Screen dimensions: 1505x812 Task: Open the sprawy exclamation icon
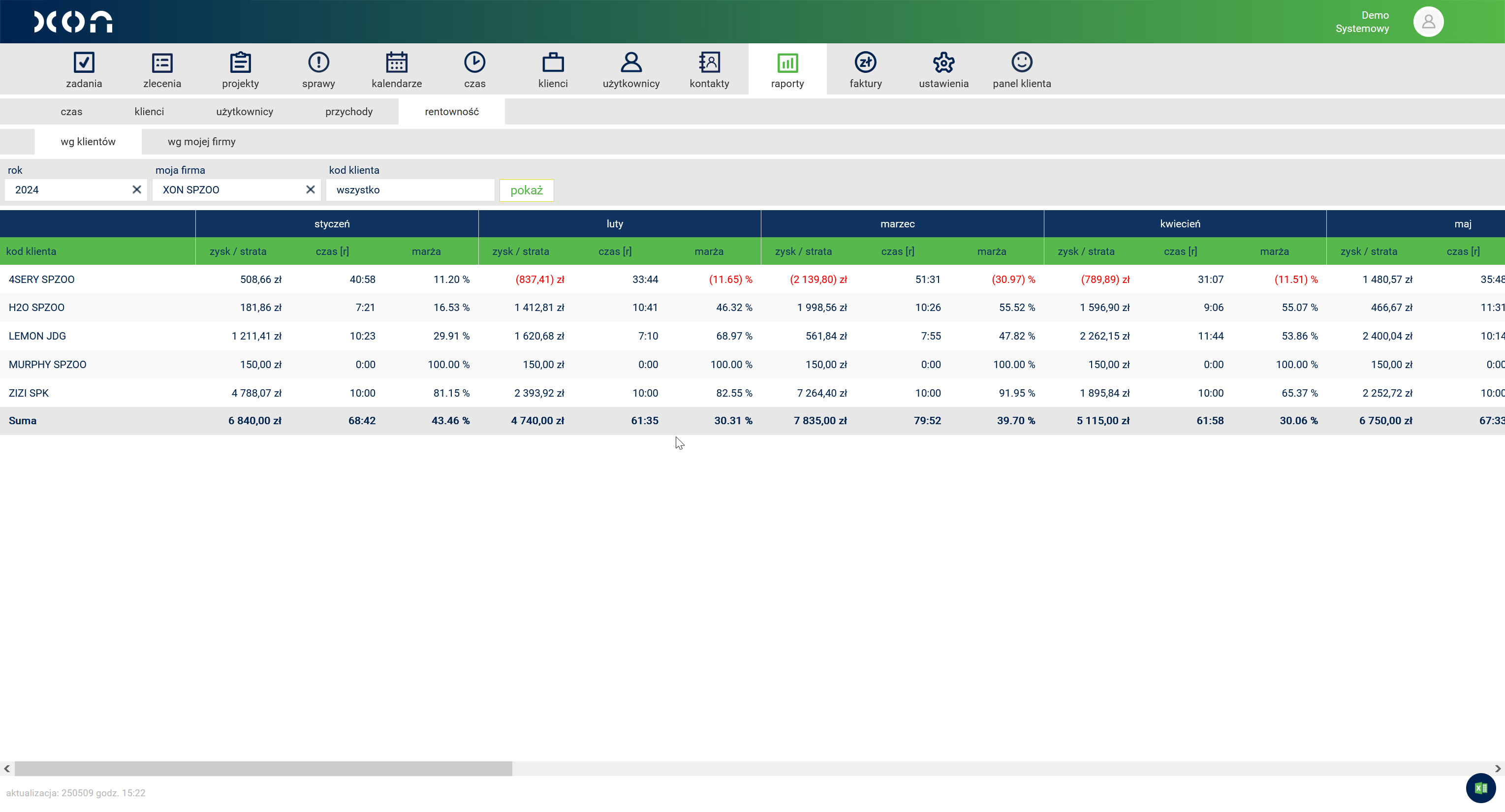318,62
